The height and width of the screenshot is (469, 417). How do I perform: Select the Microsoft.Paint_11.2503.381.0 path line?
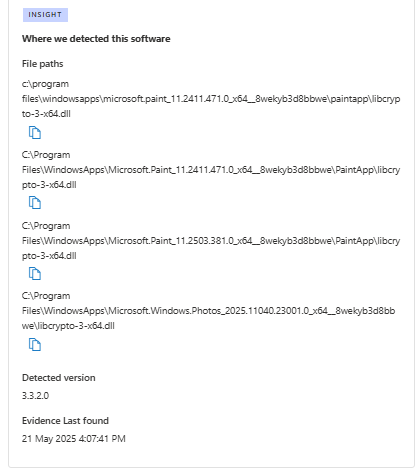pos(211,241)
